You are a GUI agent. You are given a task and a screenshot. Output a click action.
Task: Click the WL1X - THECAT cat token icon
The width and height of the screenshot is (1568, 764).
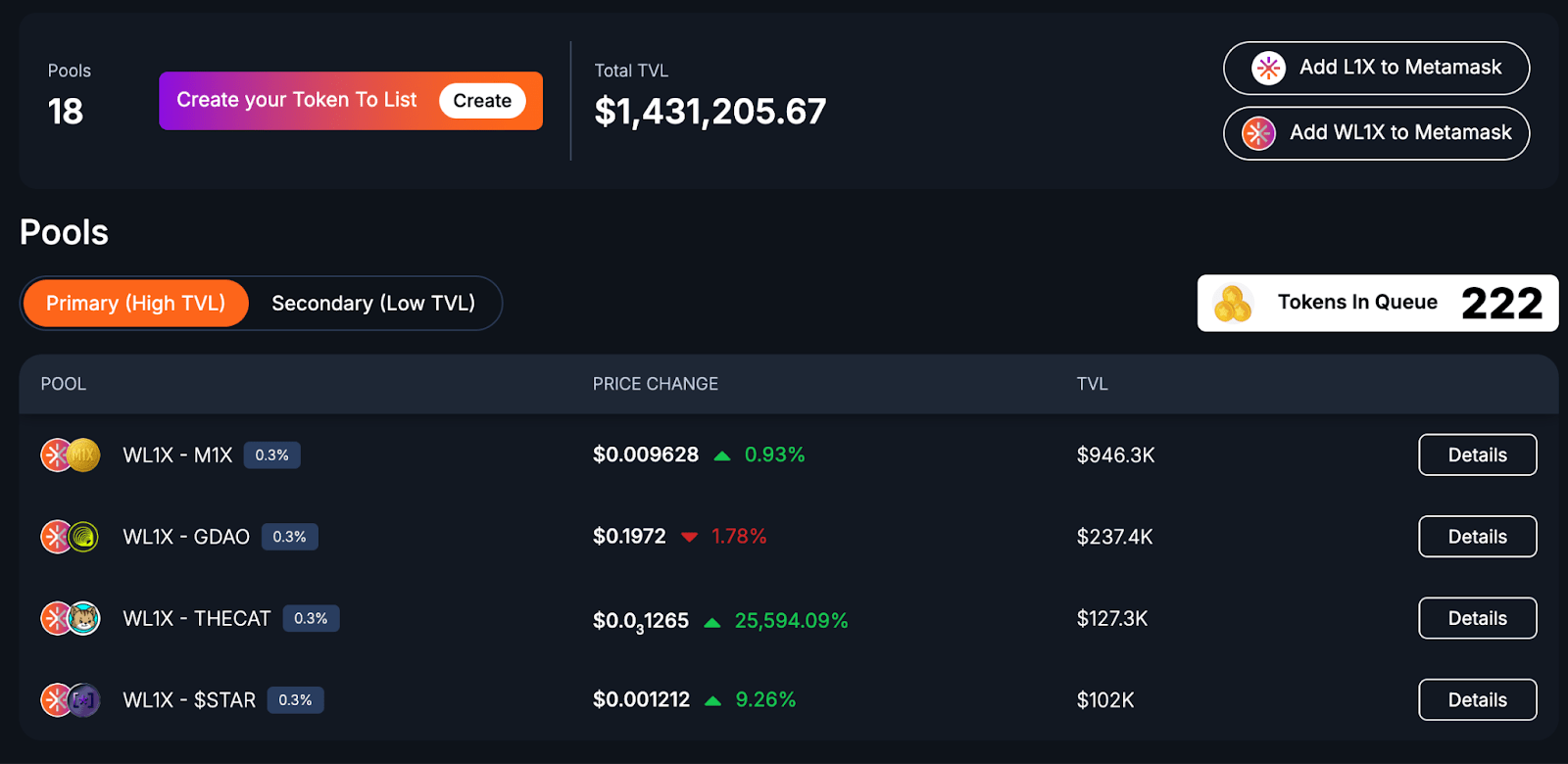84,618
